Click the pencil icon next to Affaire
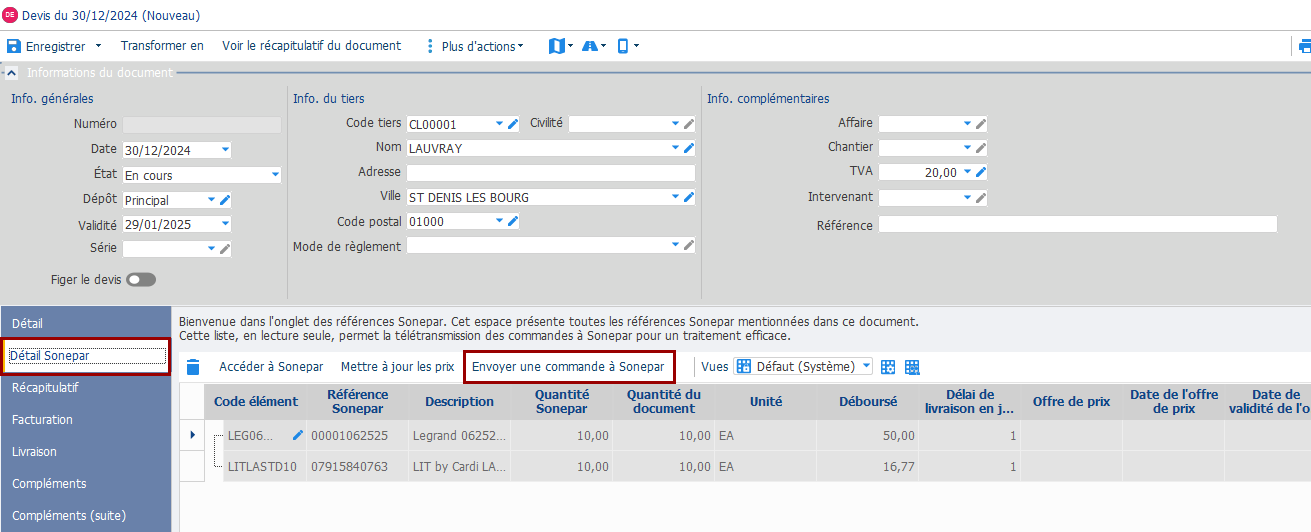Image resolution: width=1311 pixels, height=532 pixels. [981, 124]
